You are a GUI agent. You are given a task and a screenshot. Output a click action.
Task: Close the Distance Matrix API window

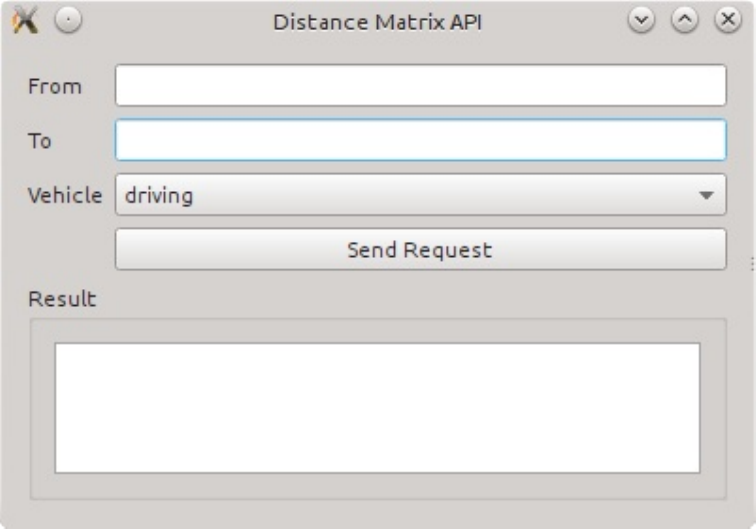[x=727, y=21]
